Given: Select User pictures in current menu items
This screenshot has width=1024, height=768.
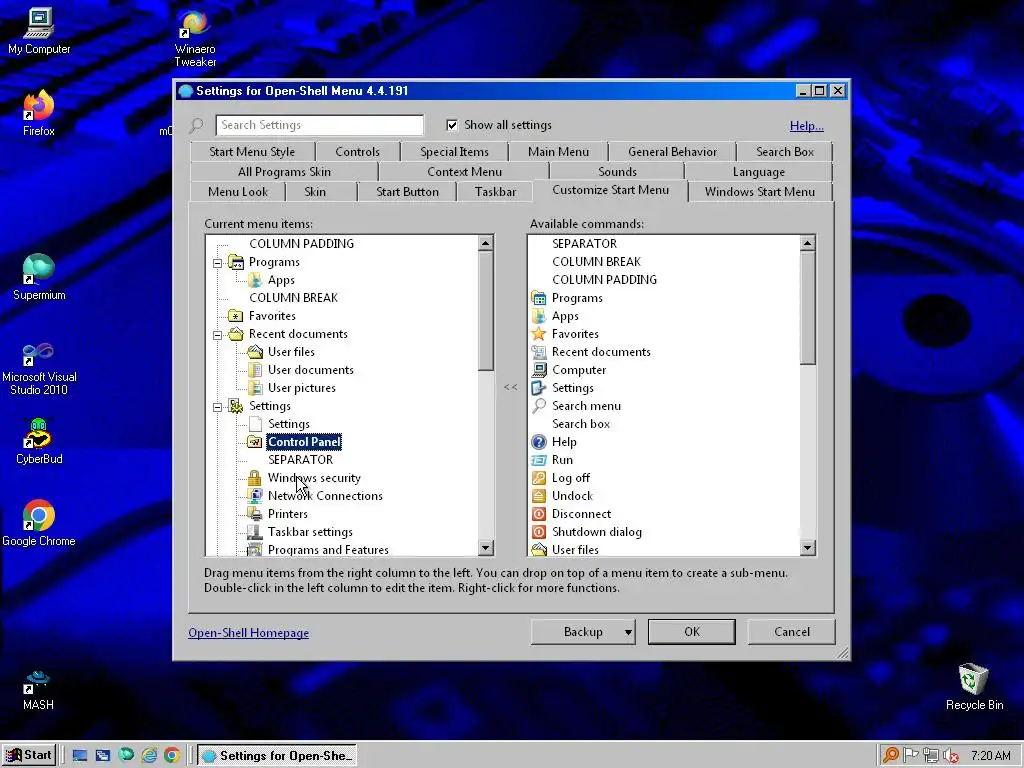Looking at the screenshot, I should click(302, 388).
